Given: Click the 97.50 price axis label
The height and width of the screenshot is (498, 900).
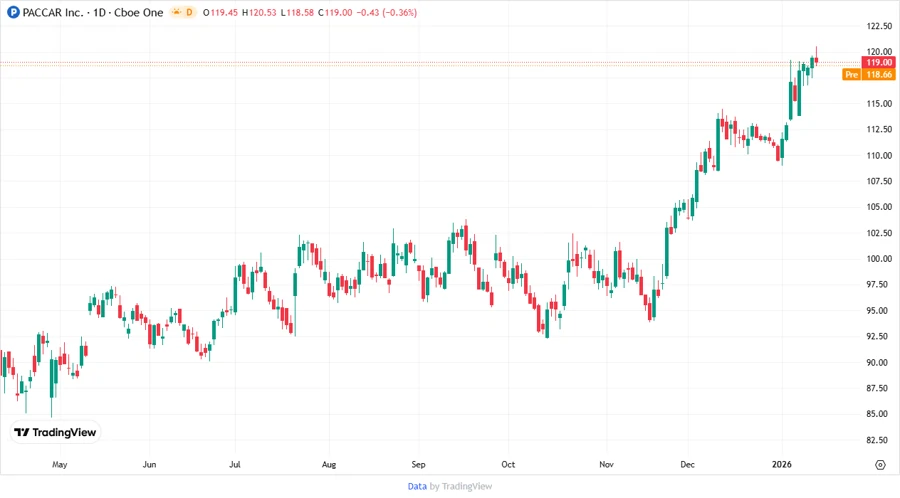Looking at the screenshot, I should pyautogui.click(x=879, y=285).
